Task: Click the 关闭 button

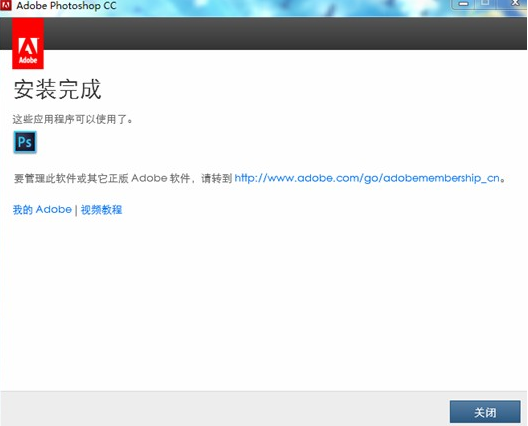Action: (x=485, y=412)
